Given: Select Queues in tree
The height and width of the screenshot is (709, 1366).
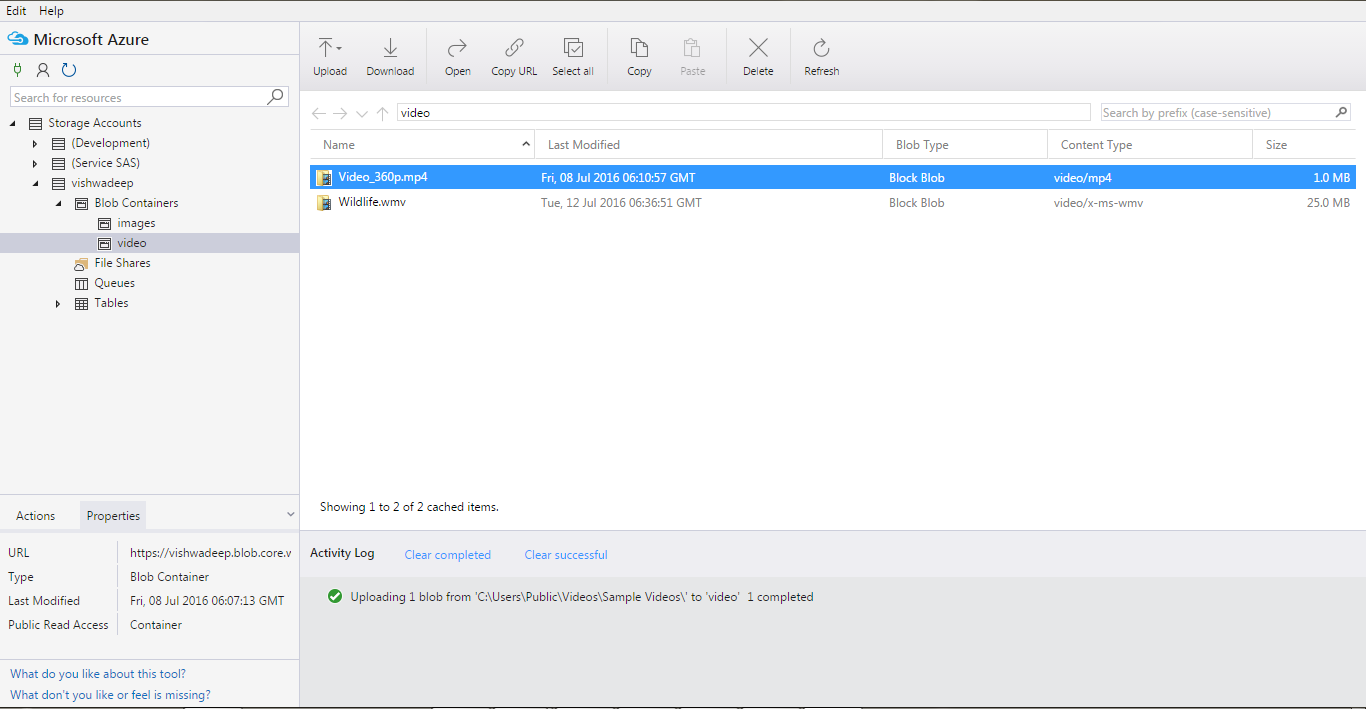Looking at the screenshot, I should point(114,283).
